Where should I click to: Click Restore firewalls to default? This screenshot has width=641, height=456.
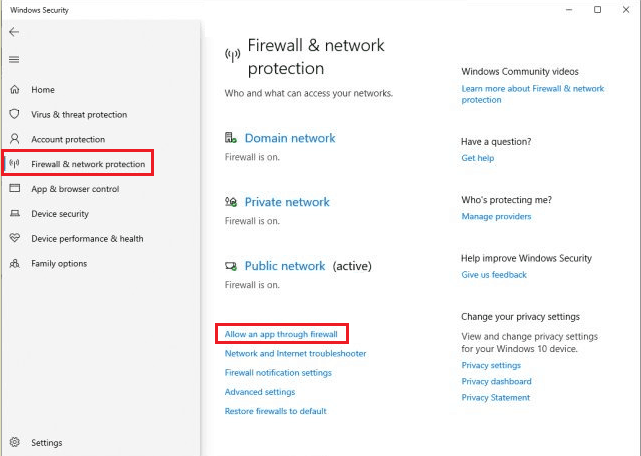point(275,411)
